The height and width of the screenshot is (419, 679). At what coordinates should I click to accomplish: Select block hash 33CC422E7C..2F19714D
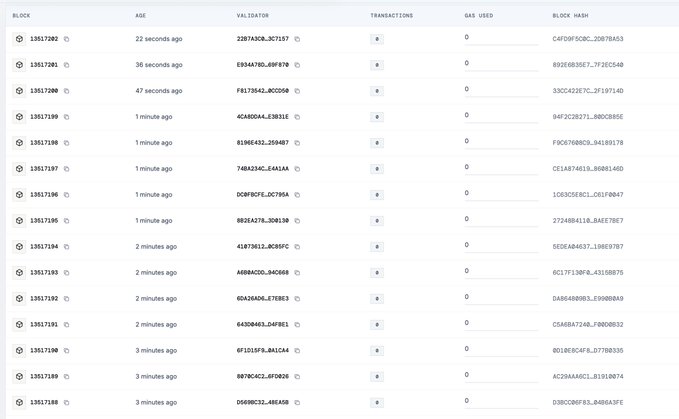(x=588, y=91)
